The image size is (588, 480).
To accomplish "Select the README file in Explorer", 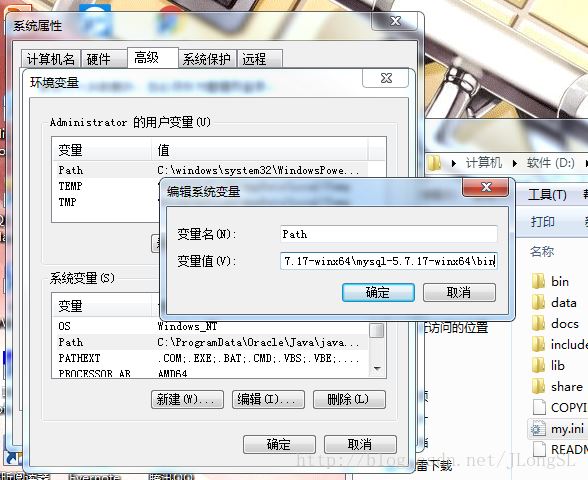I will coord(560,449).
